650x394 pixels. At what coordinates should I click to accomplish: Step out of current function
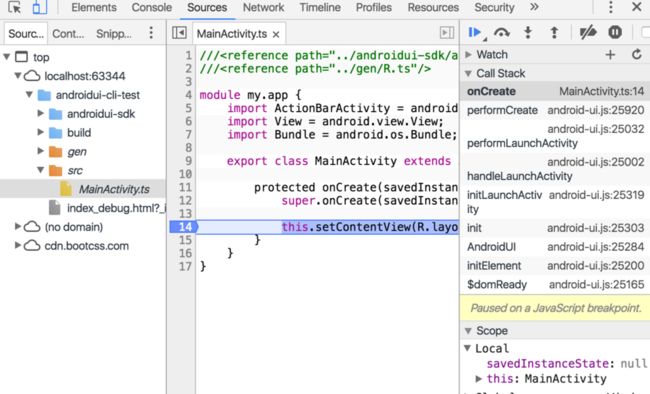click(554, 32)
